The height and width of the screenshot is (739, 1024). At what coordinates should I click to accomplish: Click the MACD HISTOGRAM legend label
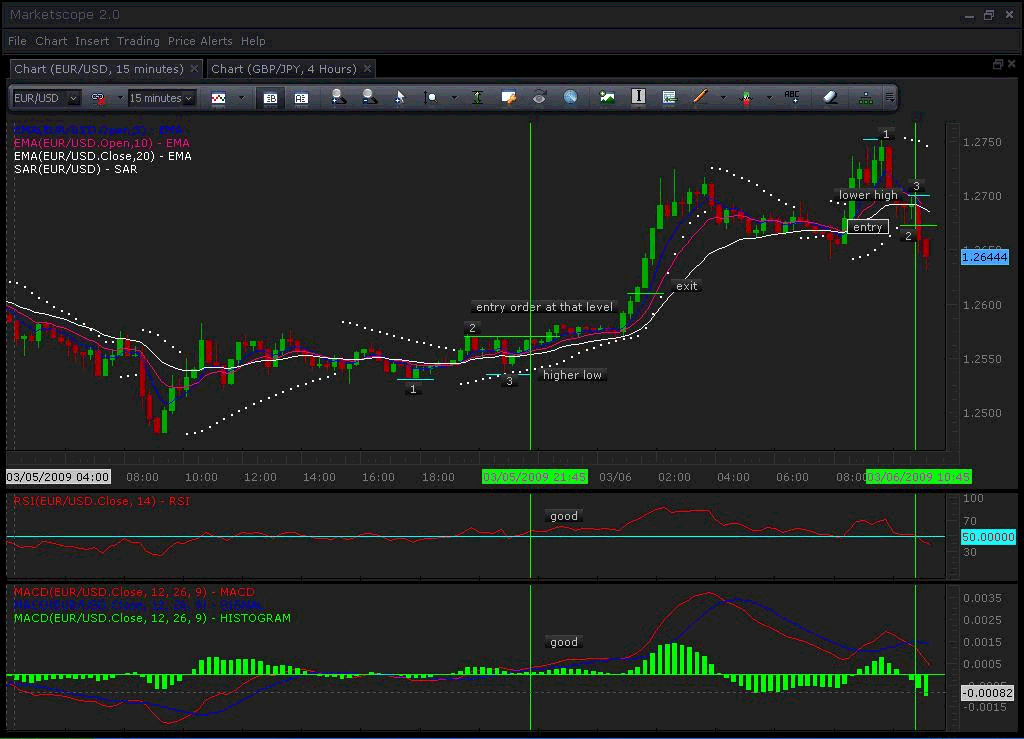tap(152, 618)
